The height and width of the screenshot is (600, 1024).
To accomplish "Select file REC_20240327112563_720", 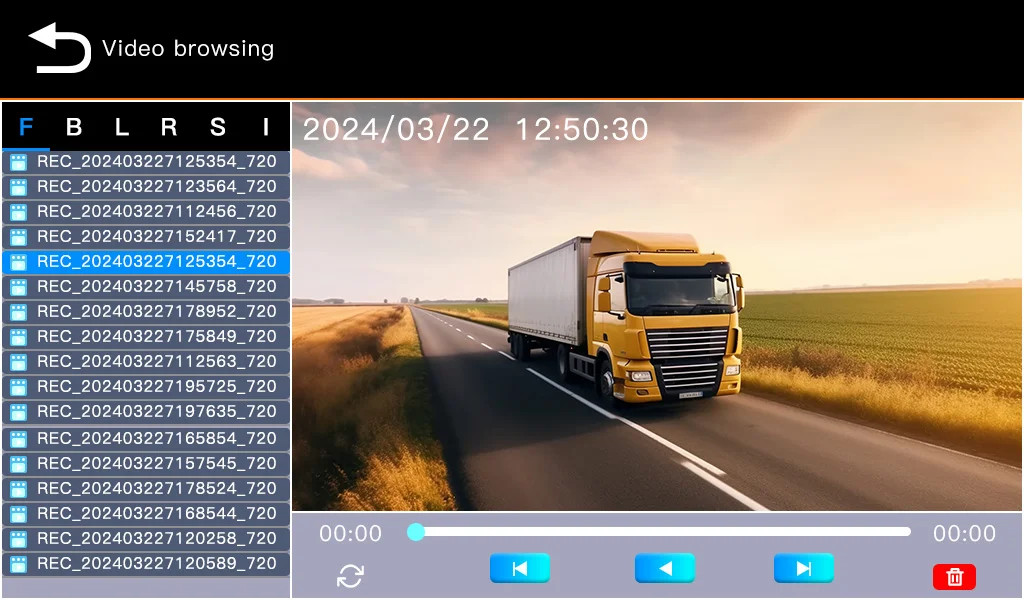I will (146, 361).
